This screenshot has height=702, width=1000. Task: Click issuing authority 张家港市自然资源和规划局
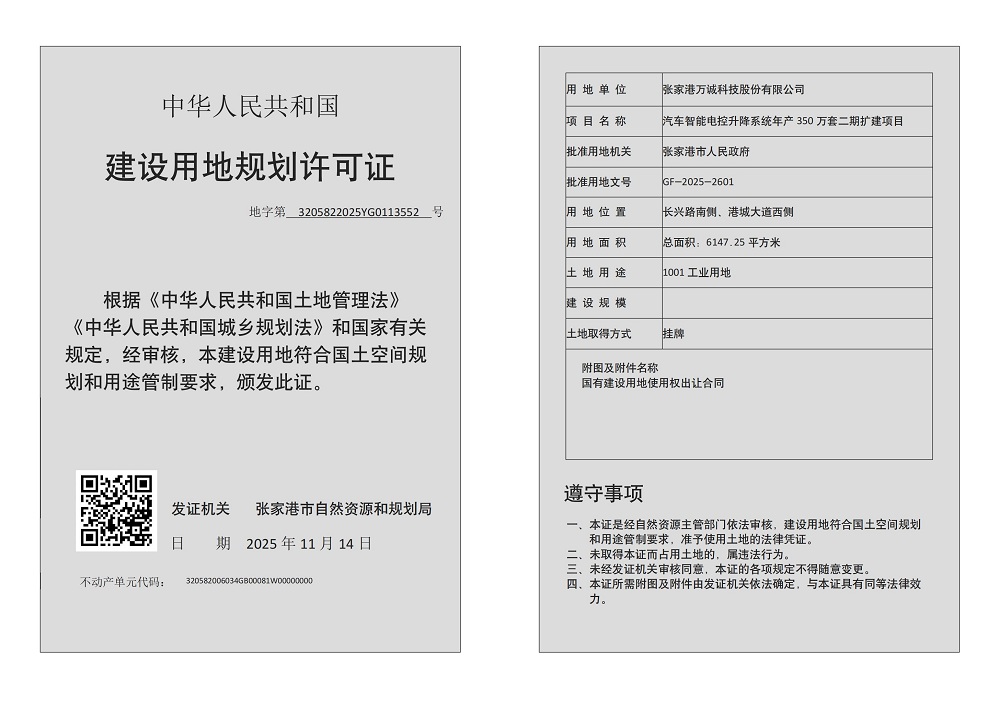[343, 509]
